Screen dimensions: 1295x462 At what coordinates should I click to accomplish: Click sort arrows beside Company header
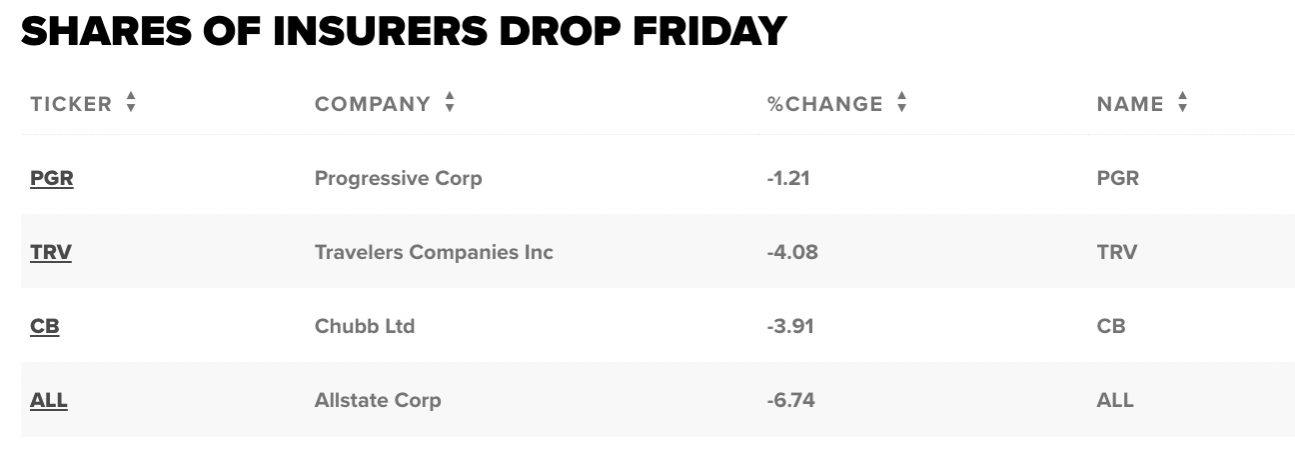click(x=449, y=103)
